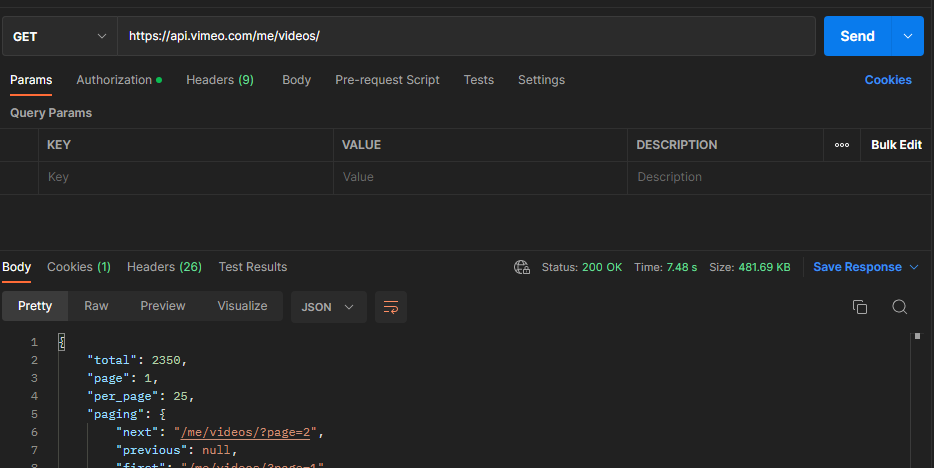
Task: Click line number 6 in the gutter
Action: (34, 432)
